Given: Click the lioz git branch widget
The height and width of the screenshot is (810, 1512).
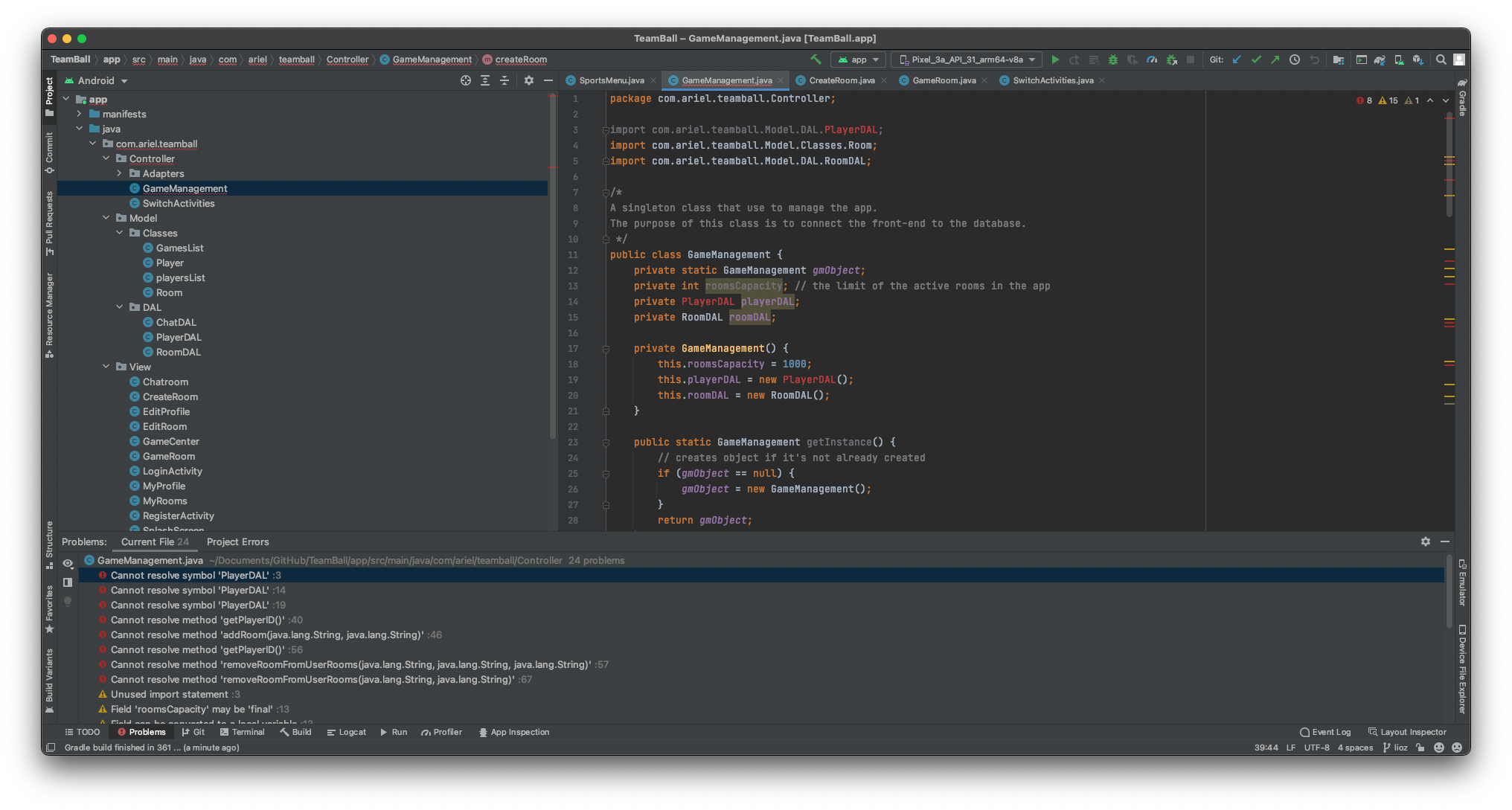Looking at the screenshot, I should pyautogui.click(x=1396, y=748).
